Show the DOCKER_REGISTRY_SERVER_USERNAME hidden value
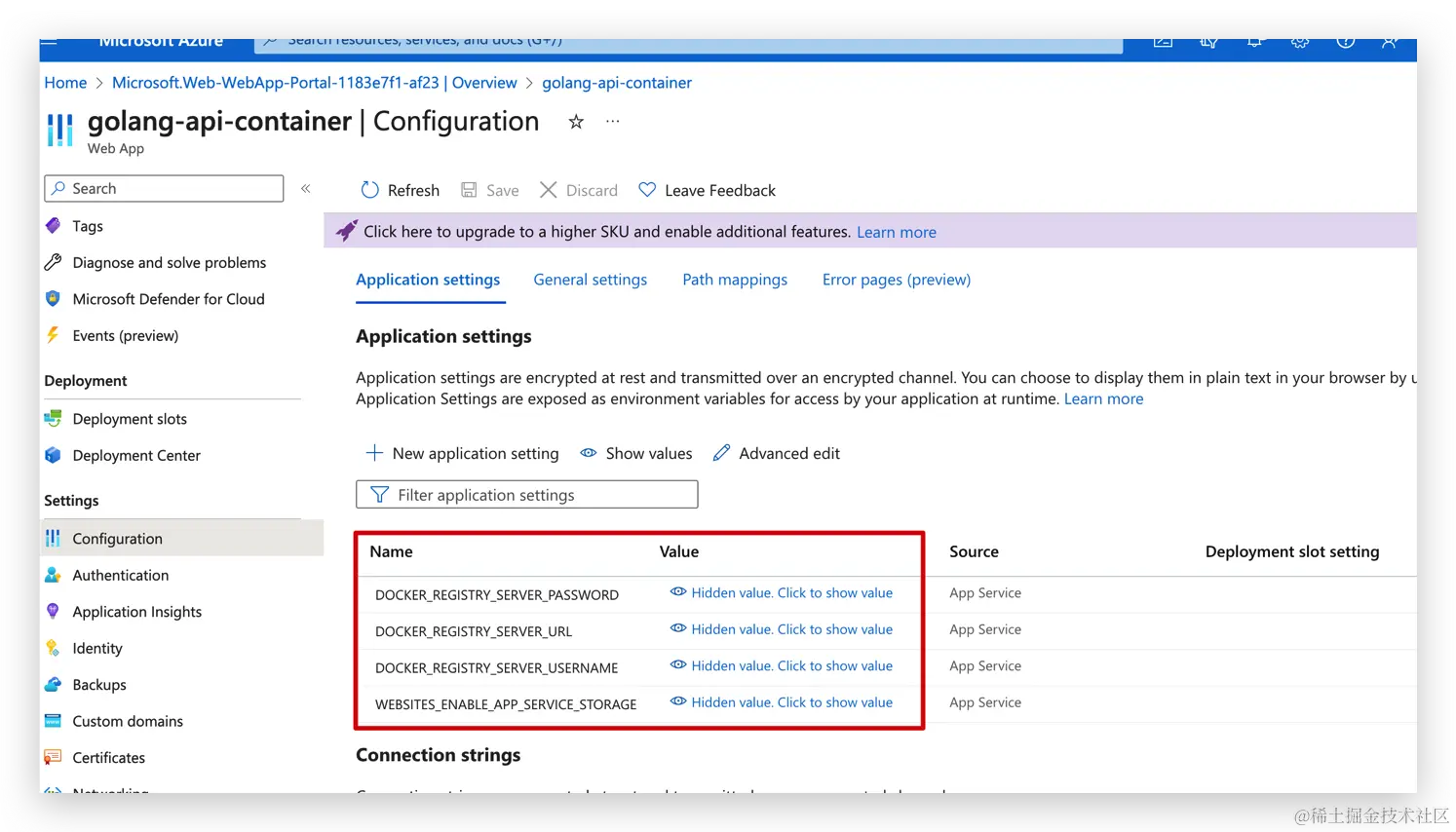 pos(782,665)
